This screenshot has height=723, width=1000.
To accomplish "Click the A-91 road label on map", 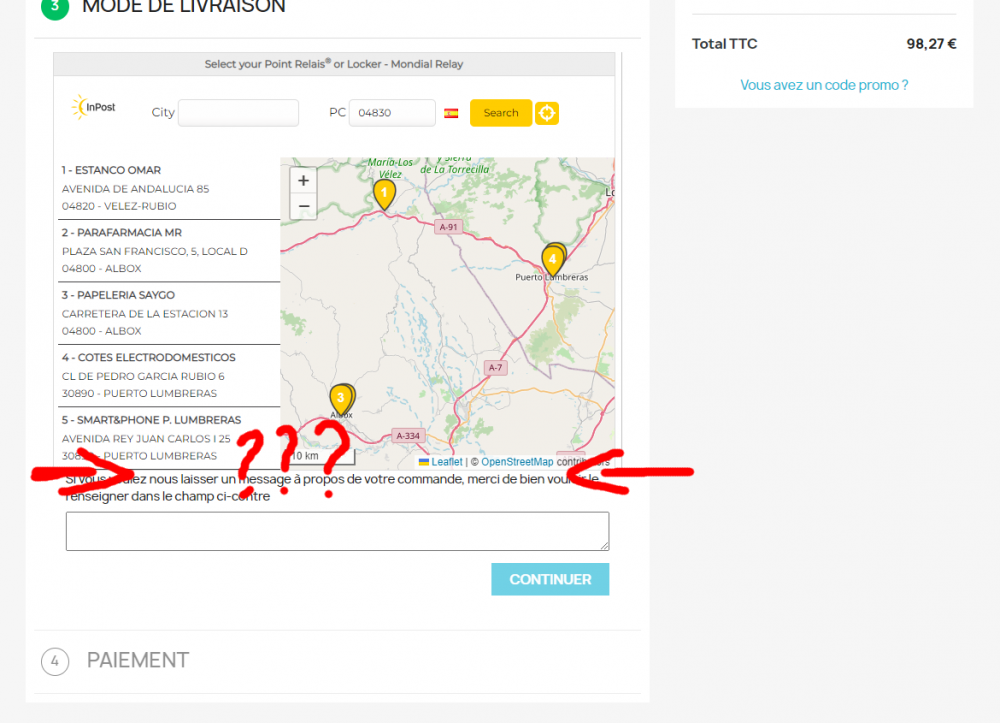I will (448, 227).
